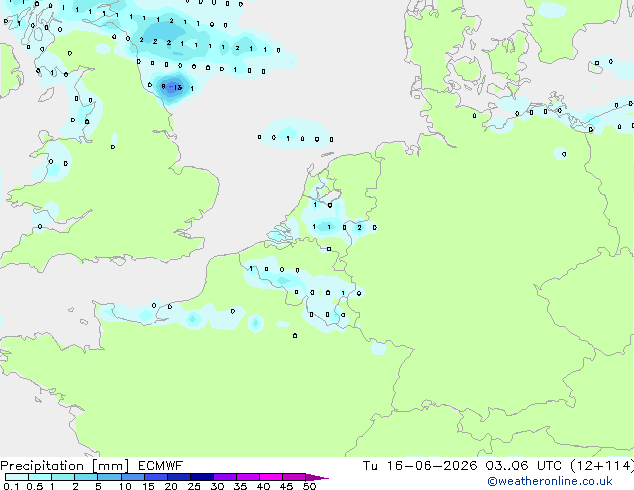634x490 pixels.
Task: Click the 45–50 mm legend color swatch
Action: click(294, 477)
